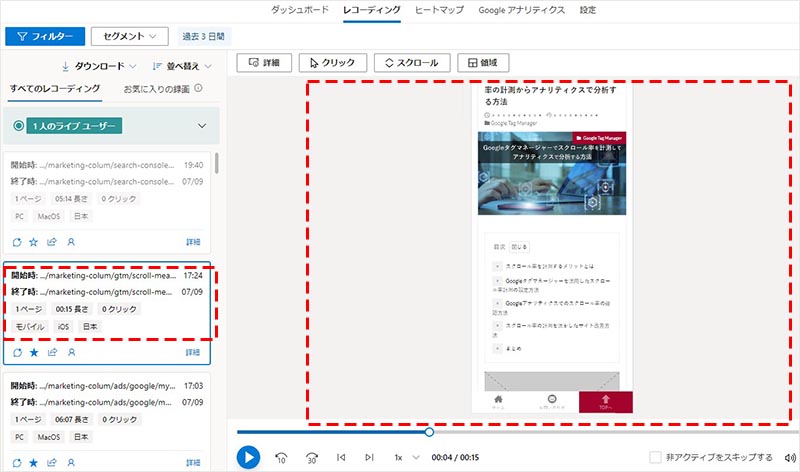The width and height of the screenshot is (800, 472).
Task: Share the 17:24 gtm/scroll recording
Action: 52,352
